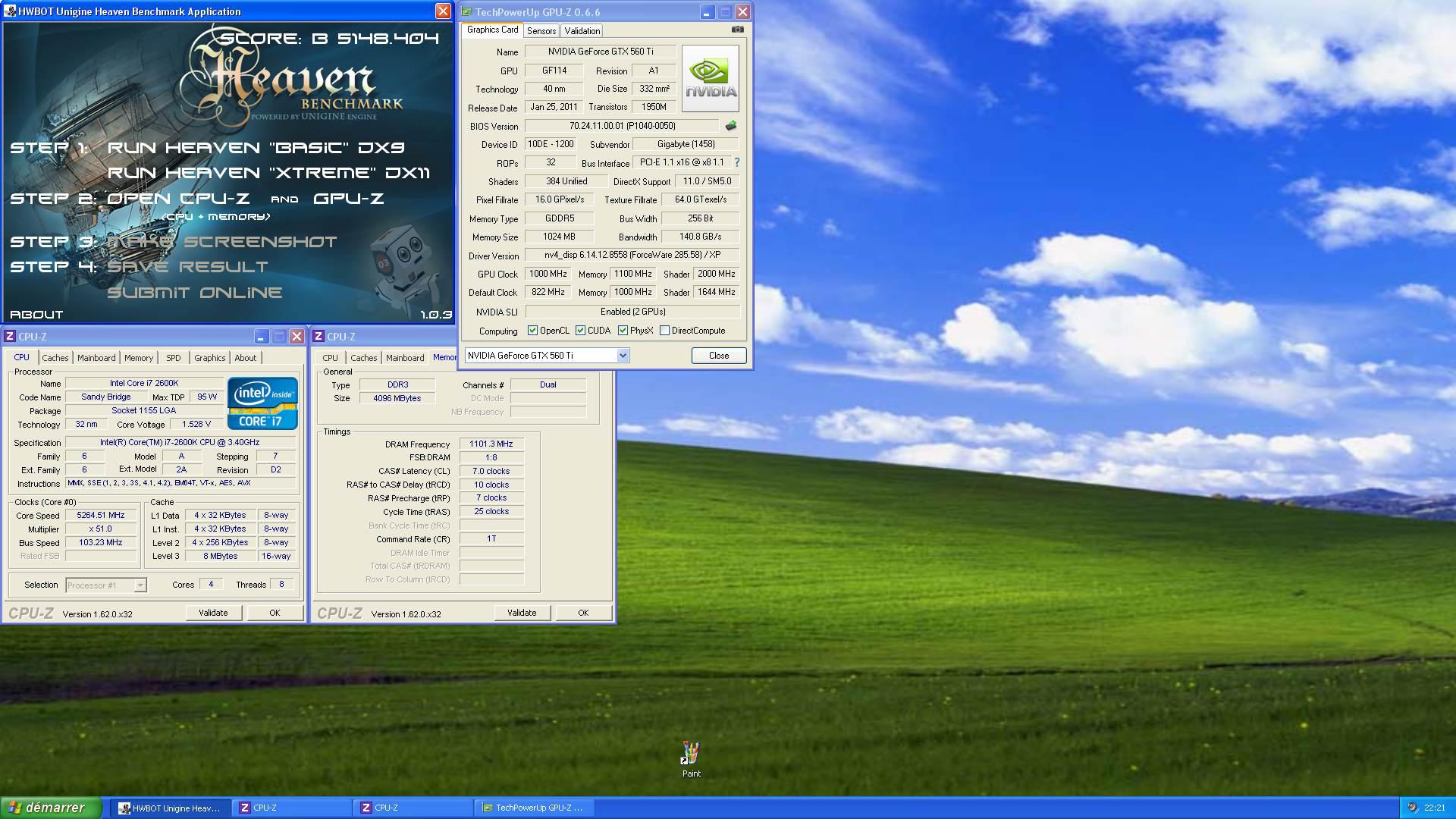
Task: Click Validate in left CPU-Z window
Action: pyautogui.click(x=213, y=613)
